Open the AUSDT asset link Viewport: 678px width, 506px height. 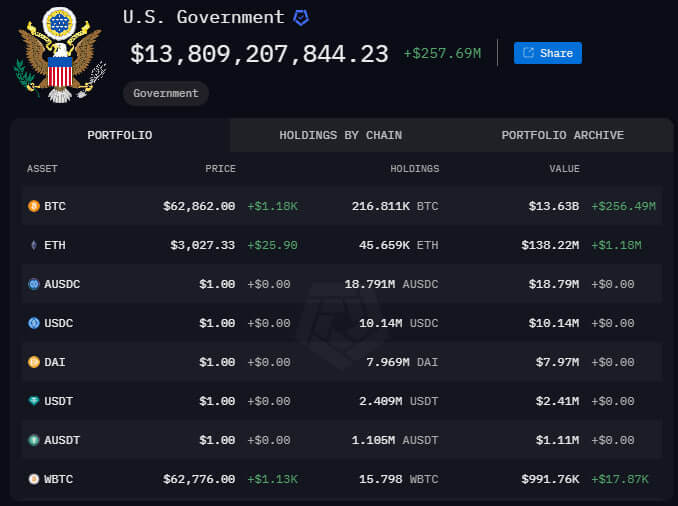[x=62, y=440]
